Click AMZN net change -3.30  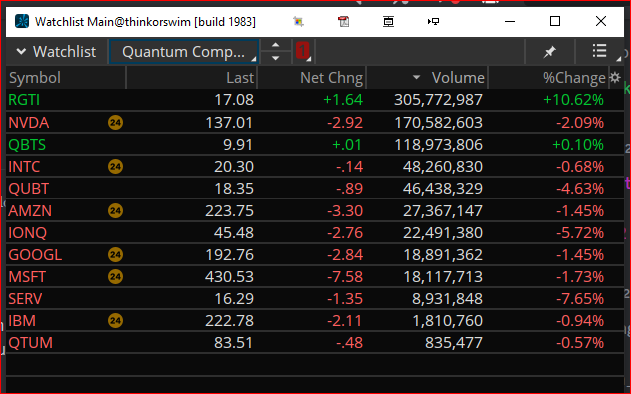tap(345, 210)
